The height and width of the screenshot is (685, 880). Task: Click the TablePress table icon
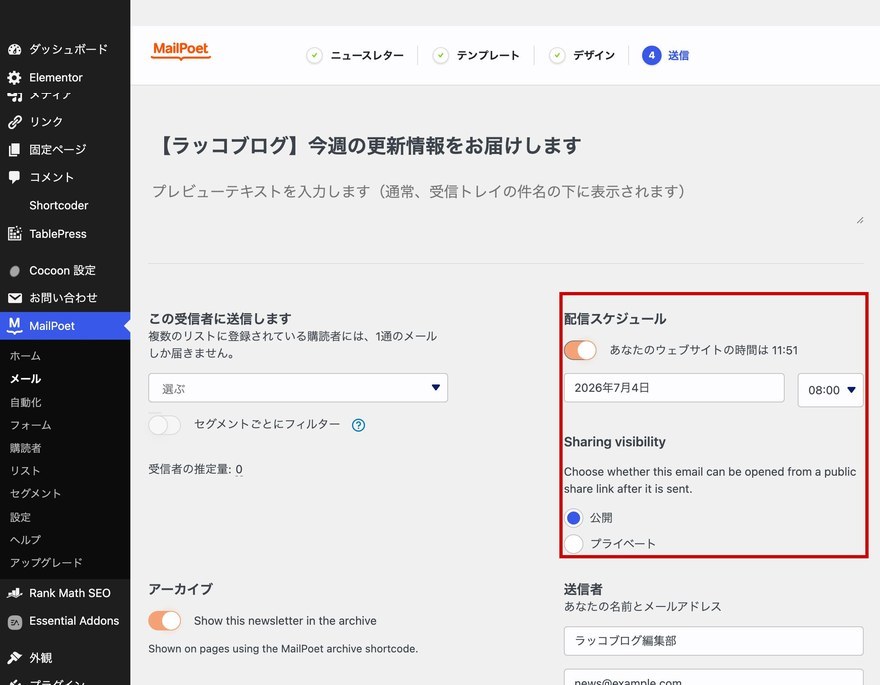point(15,234)
